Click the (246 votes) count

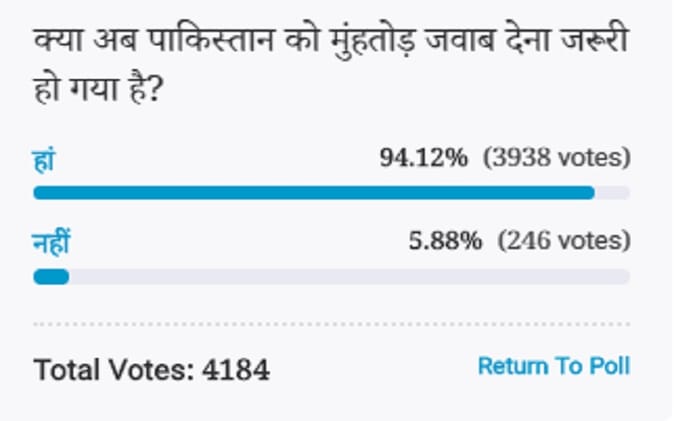point(564,241)
